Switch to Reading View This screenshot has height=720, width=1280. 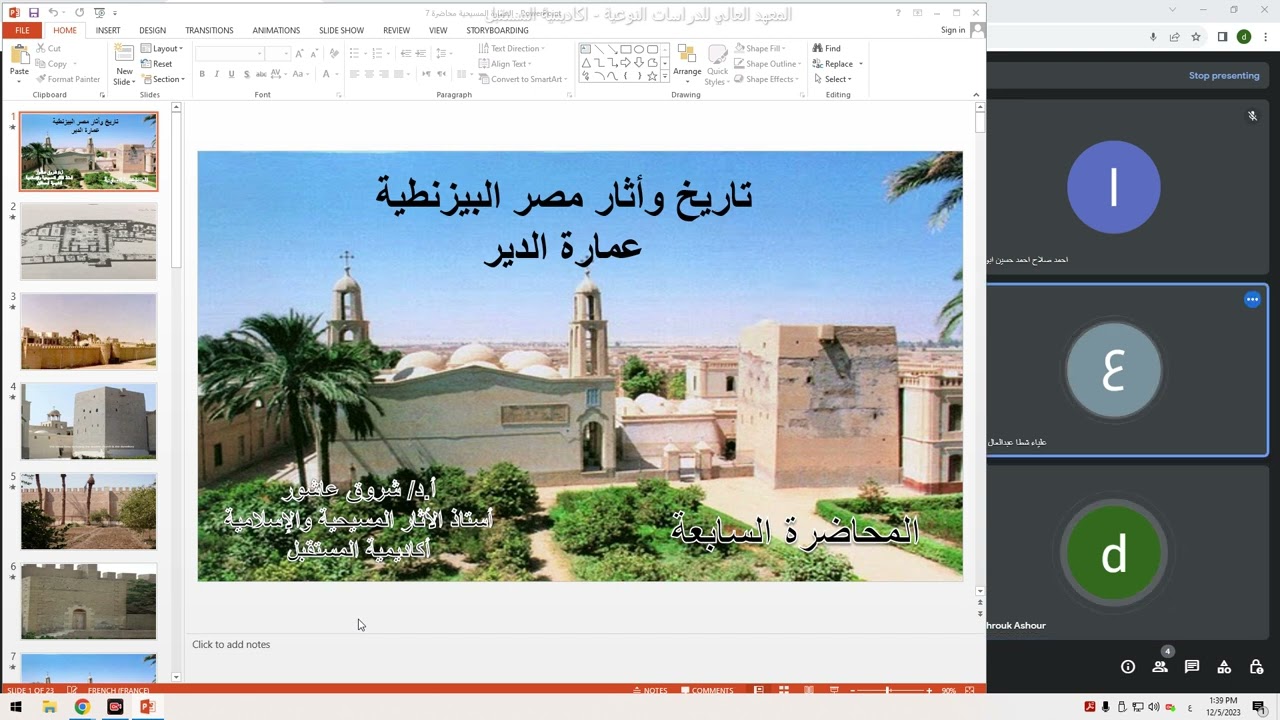click(x=809, y=690)
